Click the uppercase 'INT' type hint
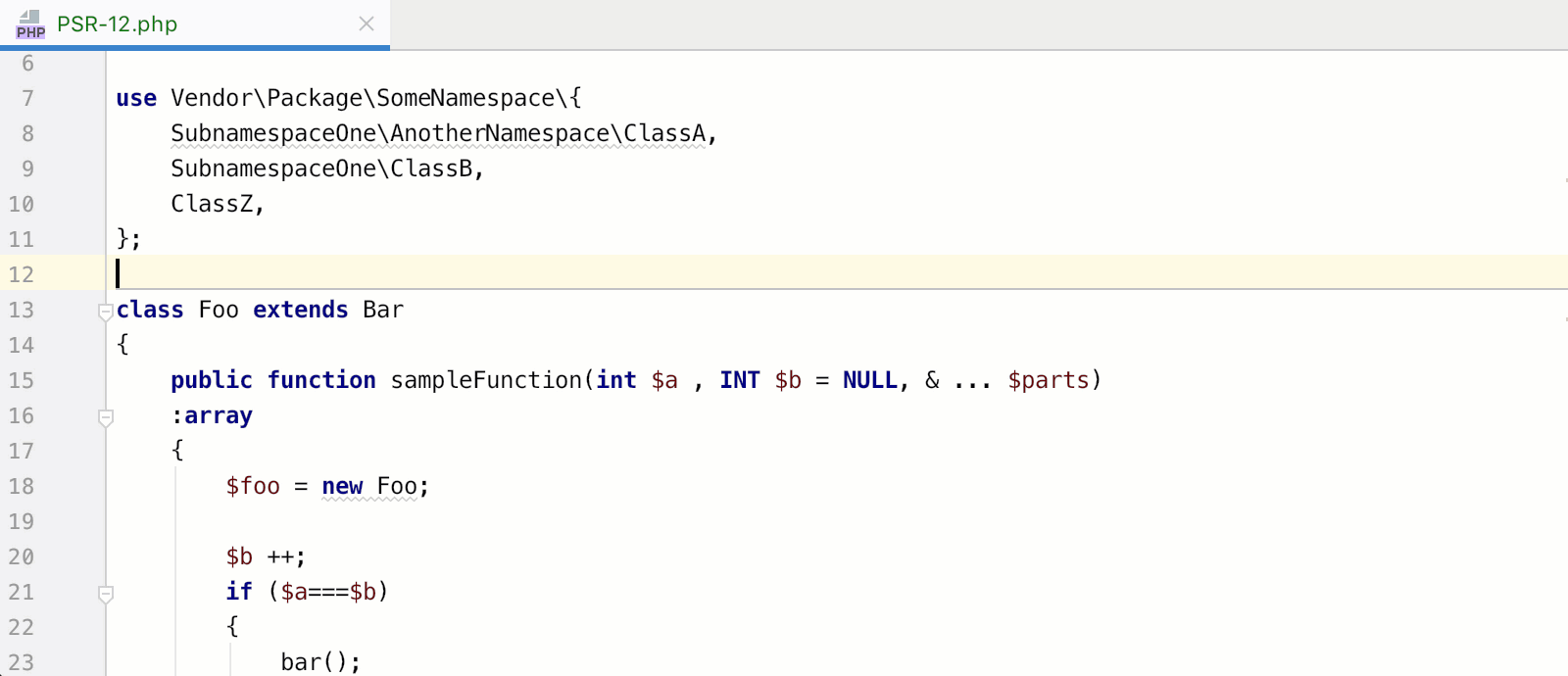 click(x=740, y=380)
